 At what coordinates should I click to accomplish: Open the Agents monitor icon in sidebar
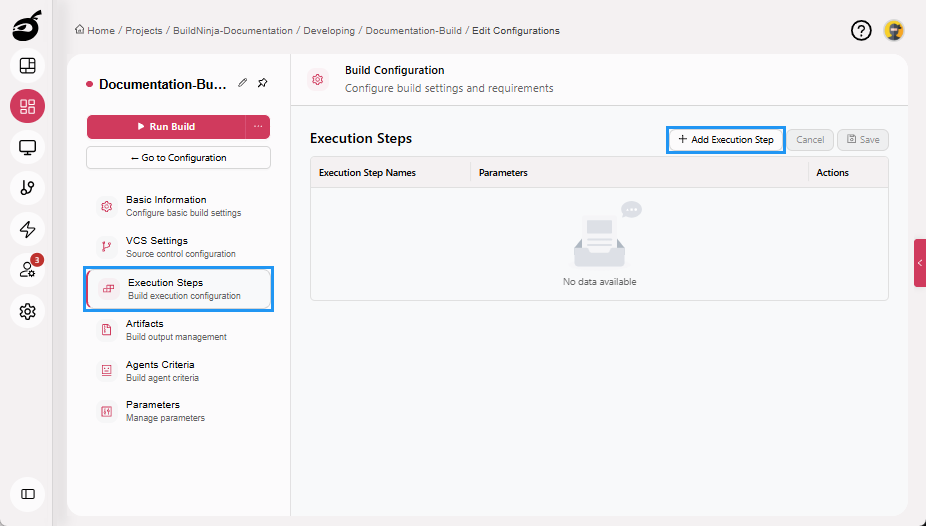point(27,147)
